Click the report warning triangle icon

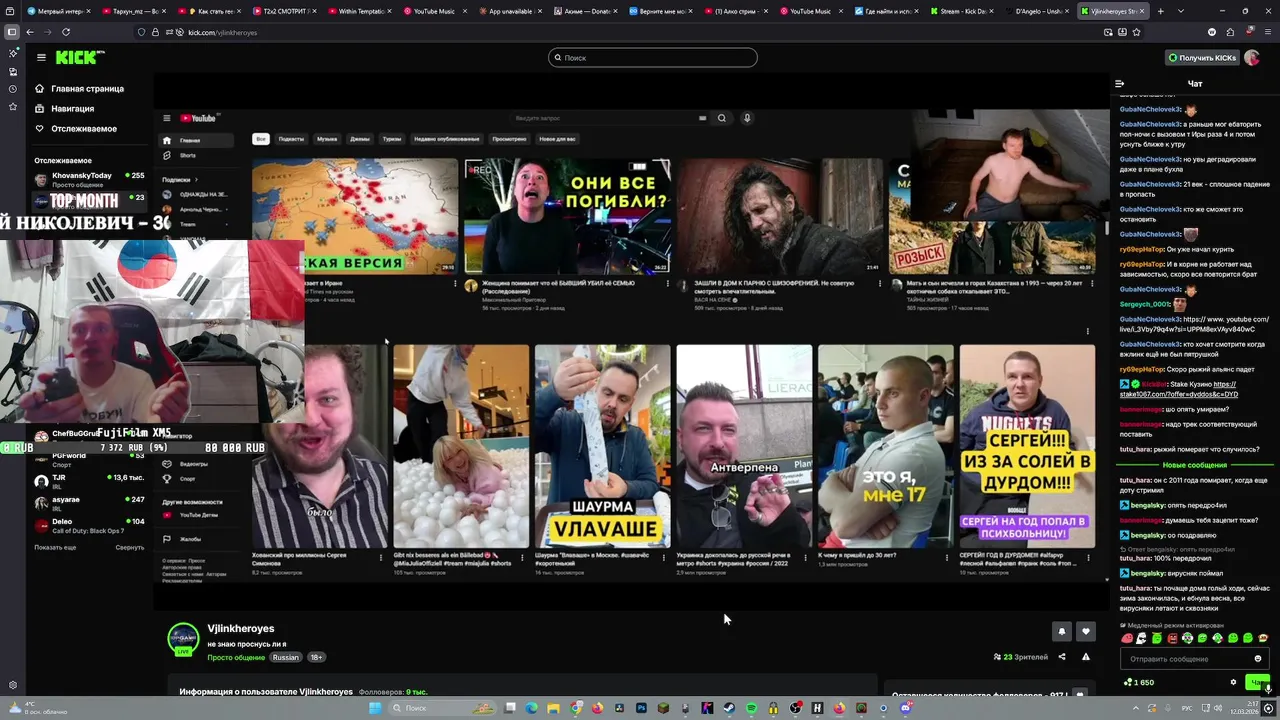(x=1086, y=657)
